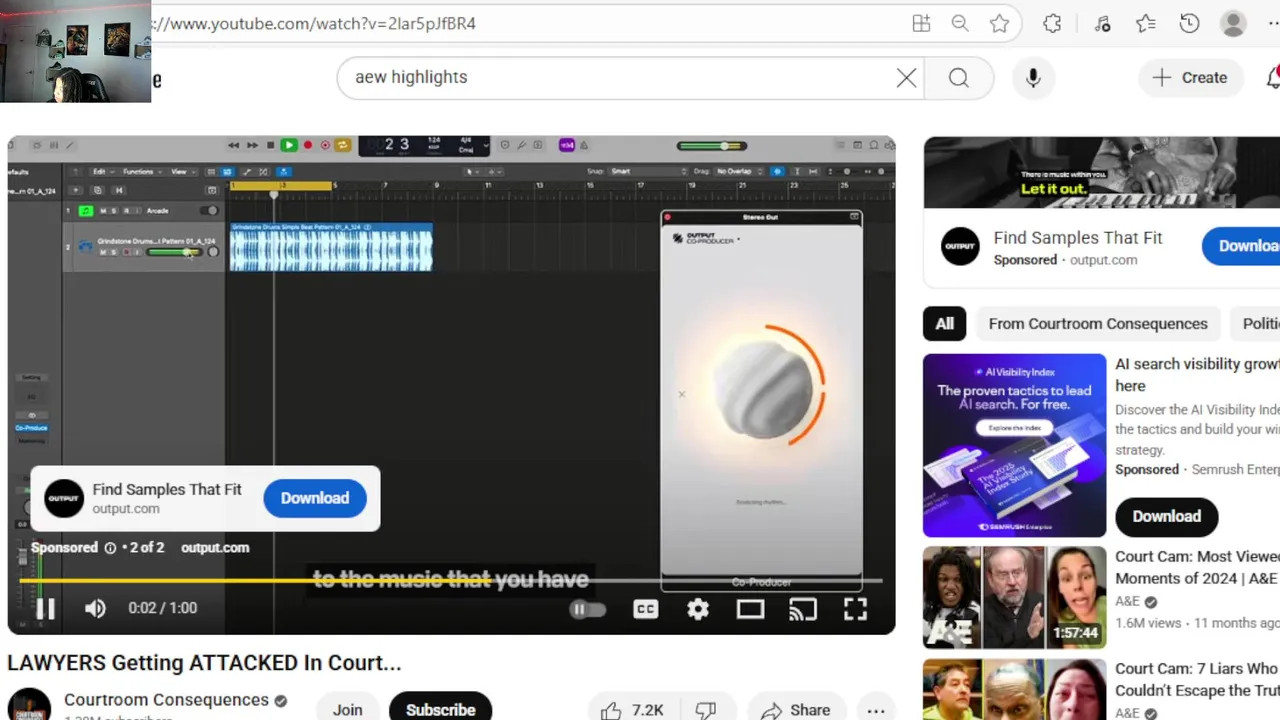Toggle closed captions with the CC button
Viewport: 1280px width, 720px height.
point(646,609)
